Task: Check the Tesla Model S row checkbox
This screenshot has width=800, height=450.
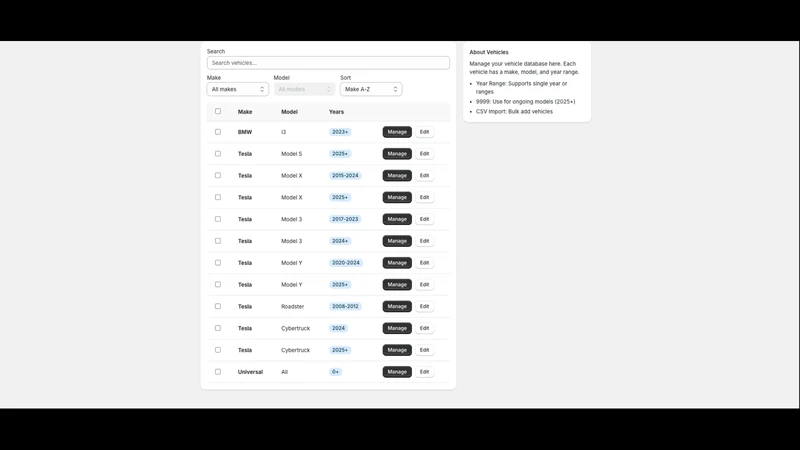Action: coord(218,154)
